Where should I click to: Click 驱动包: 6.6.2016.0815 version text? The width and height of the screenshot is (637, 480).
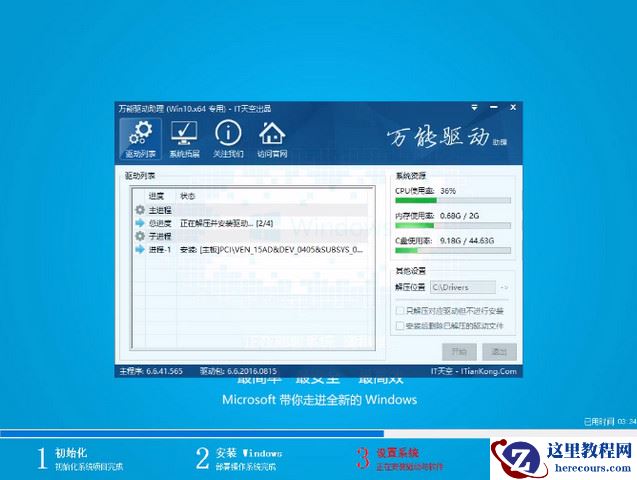pos(238,371)
